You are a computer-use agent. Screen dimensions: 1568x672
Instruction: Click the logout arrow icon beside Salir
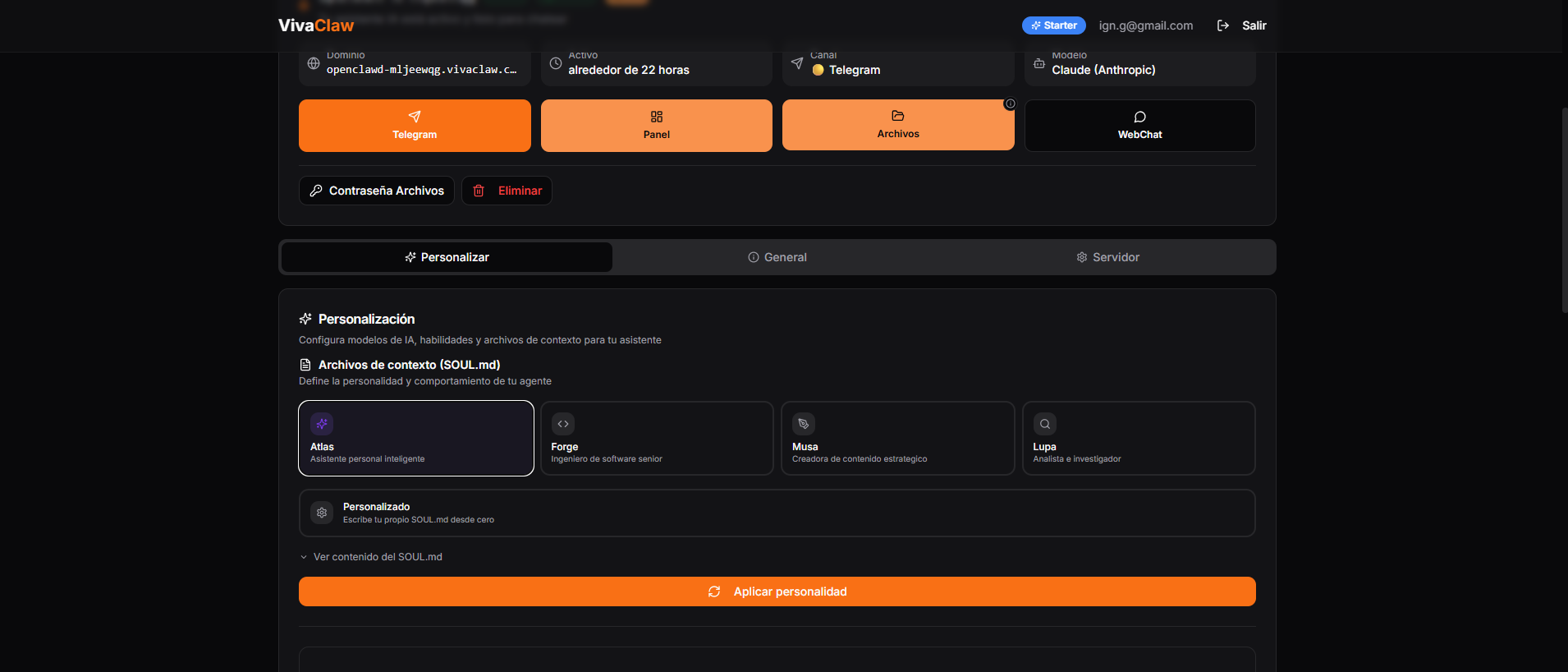(x=1223, y=25)
